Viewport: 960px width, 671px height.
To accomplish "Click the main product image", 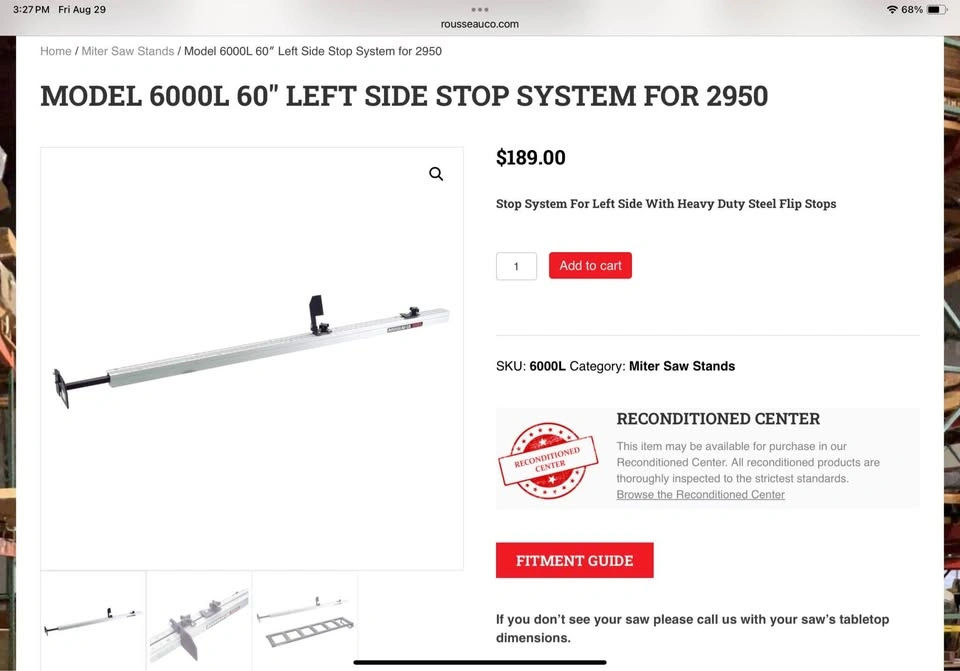I will point(252,359).
